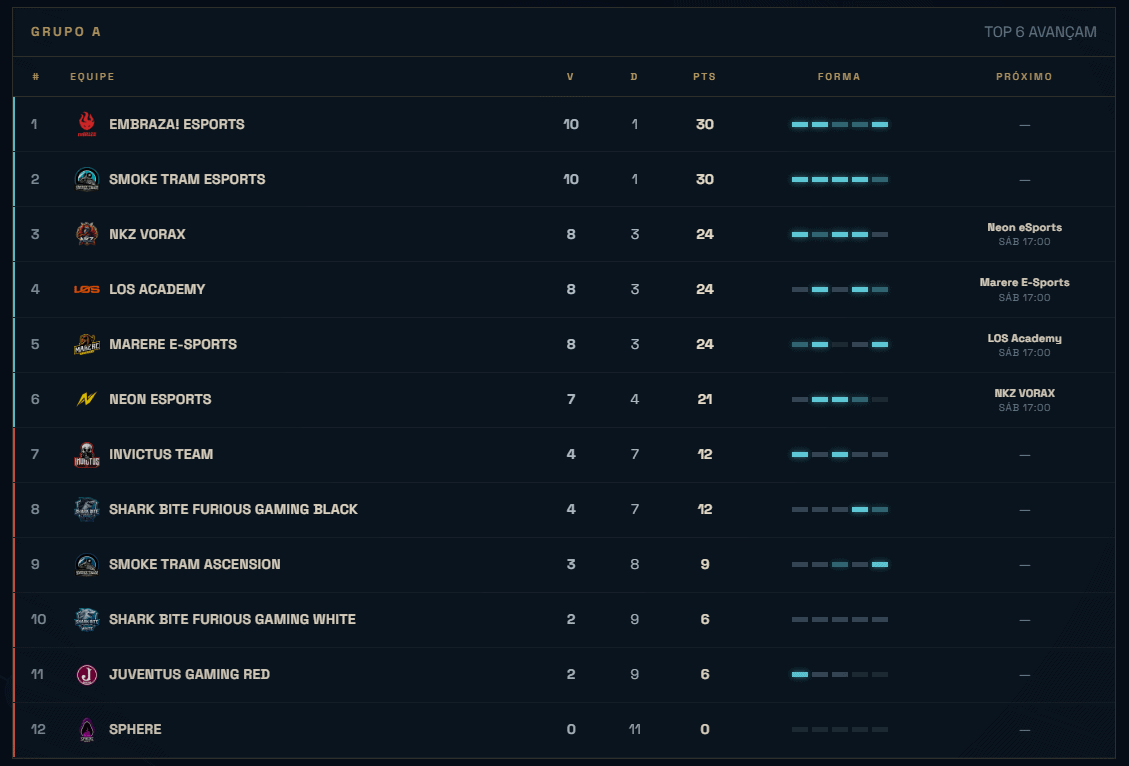Open Marere's next match vs LOS Academy
Image resolution: width=1129 pixels, height=766 pixels.
(1025, 344)
